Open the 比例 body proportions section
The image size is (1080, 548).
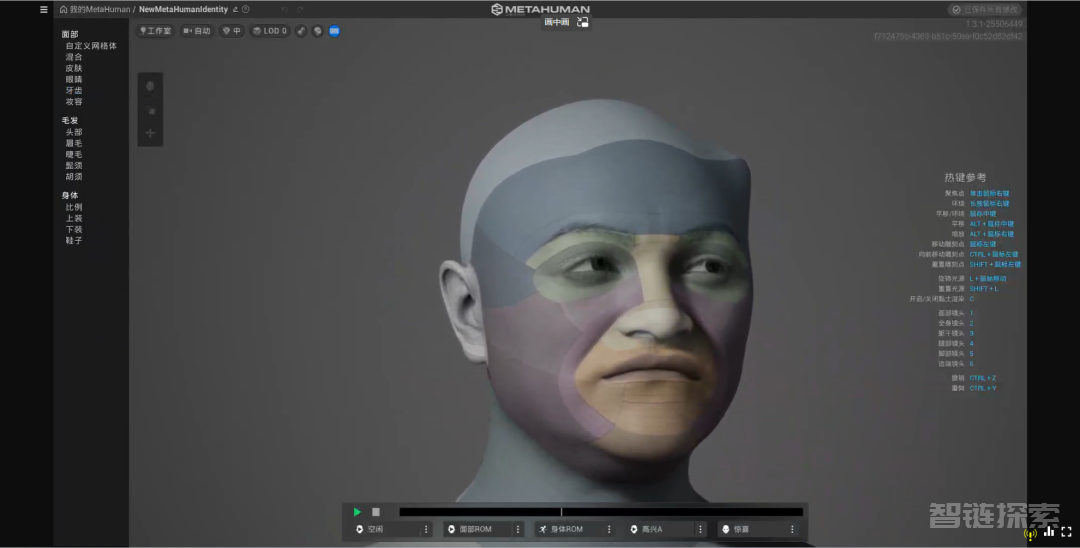74,207
